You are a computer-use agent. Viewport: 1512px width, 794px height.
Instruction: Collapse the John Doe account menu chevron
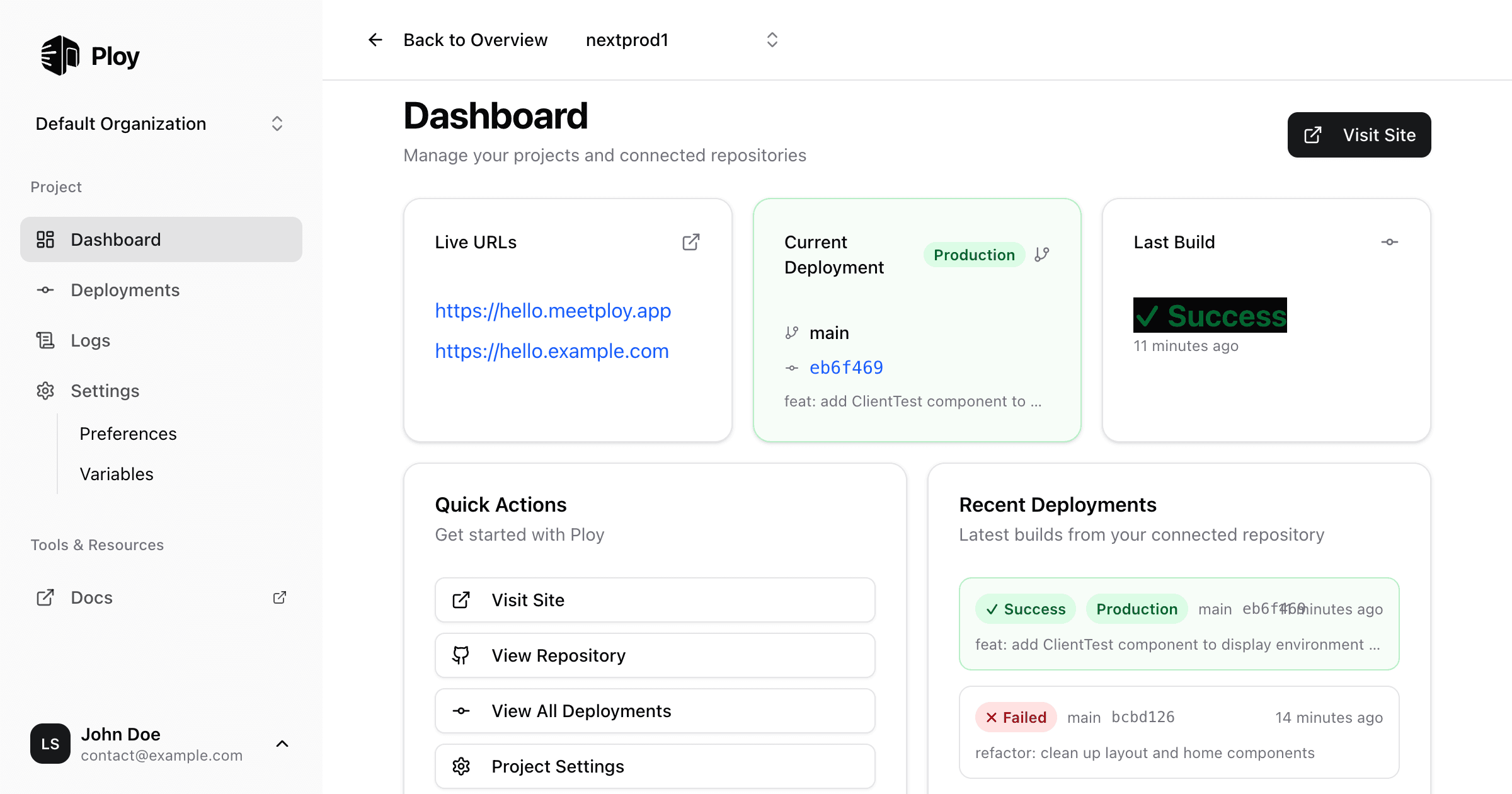click(282, 744)
